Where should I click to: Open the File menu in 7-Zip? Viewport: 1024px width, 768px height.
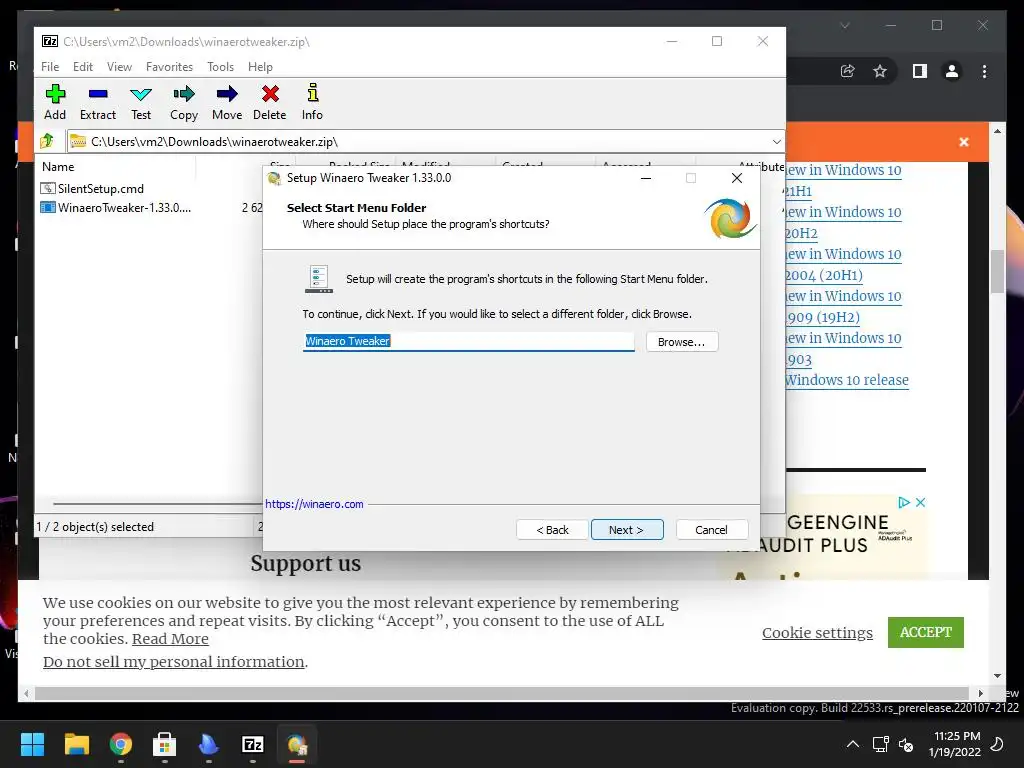(x=50, y=67)
